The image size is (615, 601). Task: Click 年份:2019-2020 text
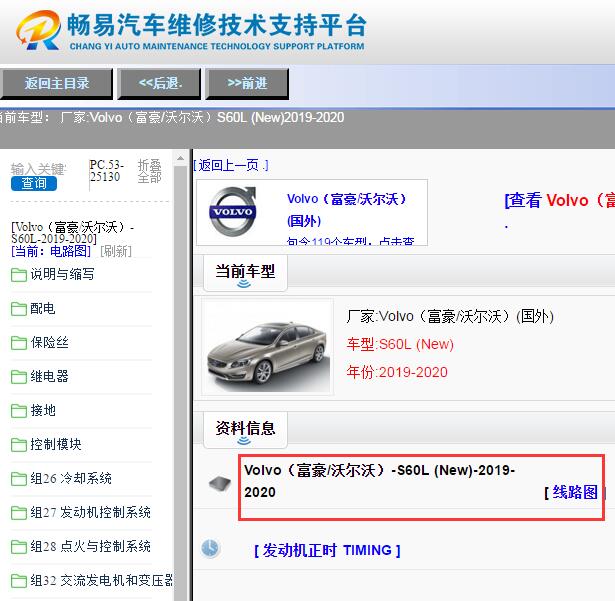click(x=397, y=372)
